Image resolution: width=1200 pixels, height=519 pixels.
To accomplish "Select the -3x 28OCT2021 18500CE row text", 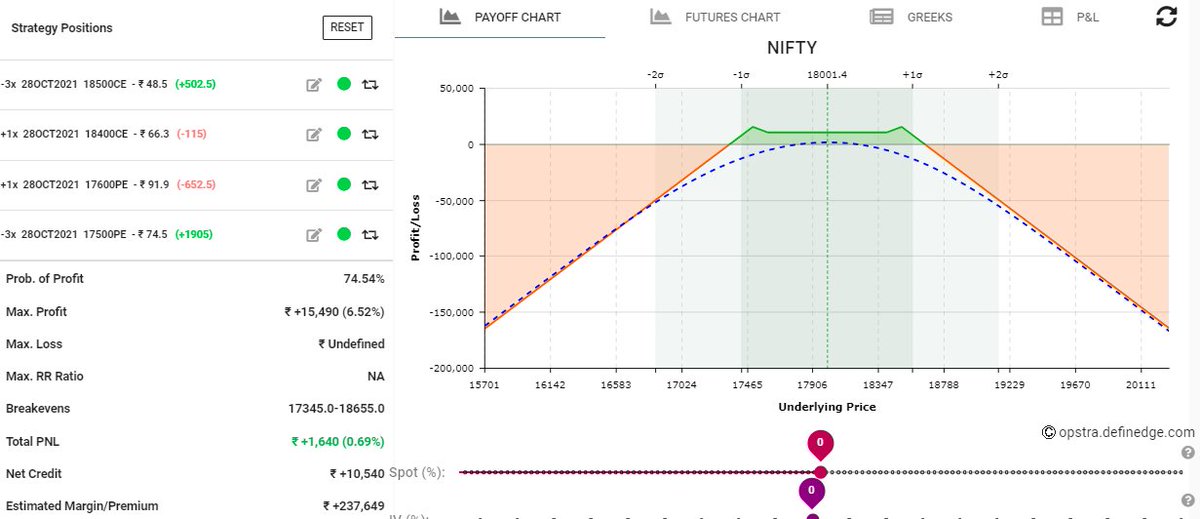I will click(108, 85).
